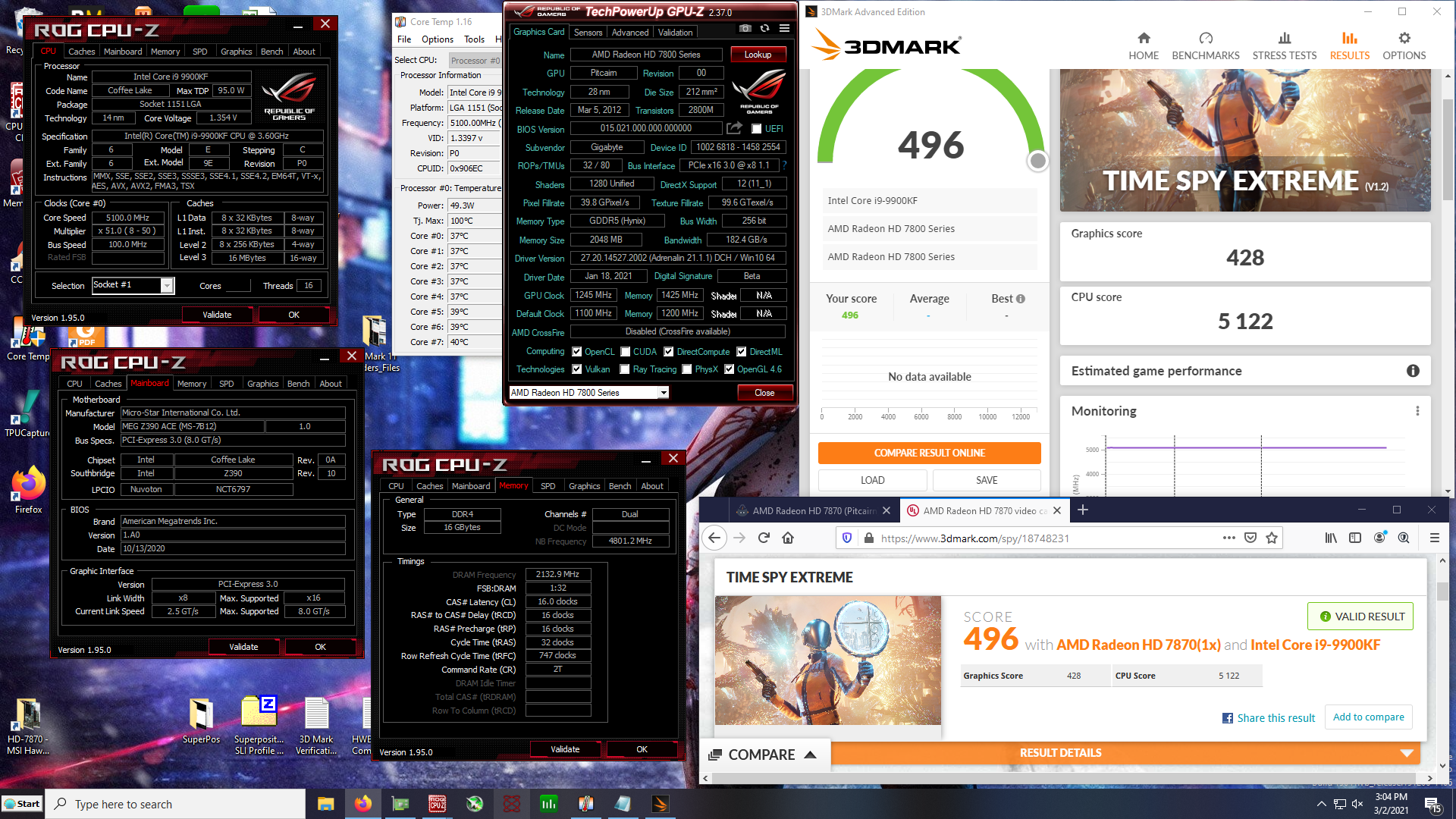The image size is (1456, 819).
Task: Show hidden system tray icons chevron
Action: (1321, 804)
